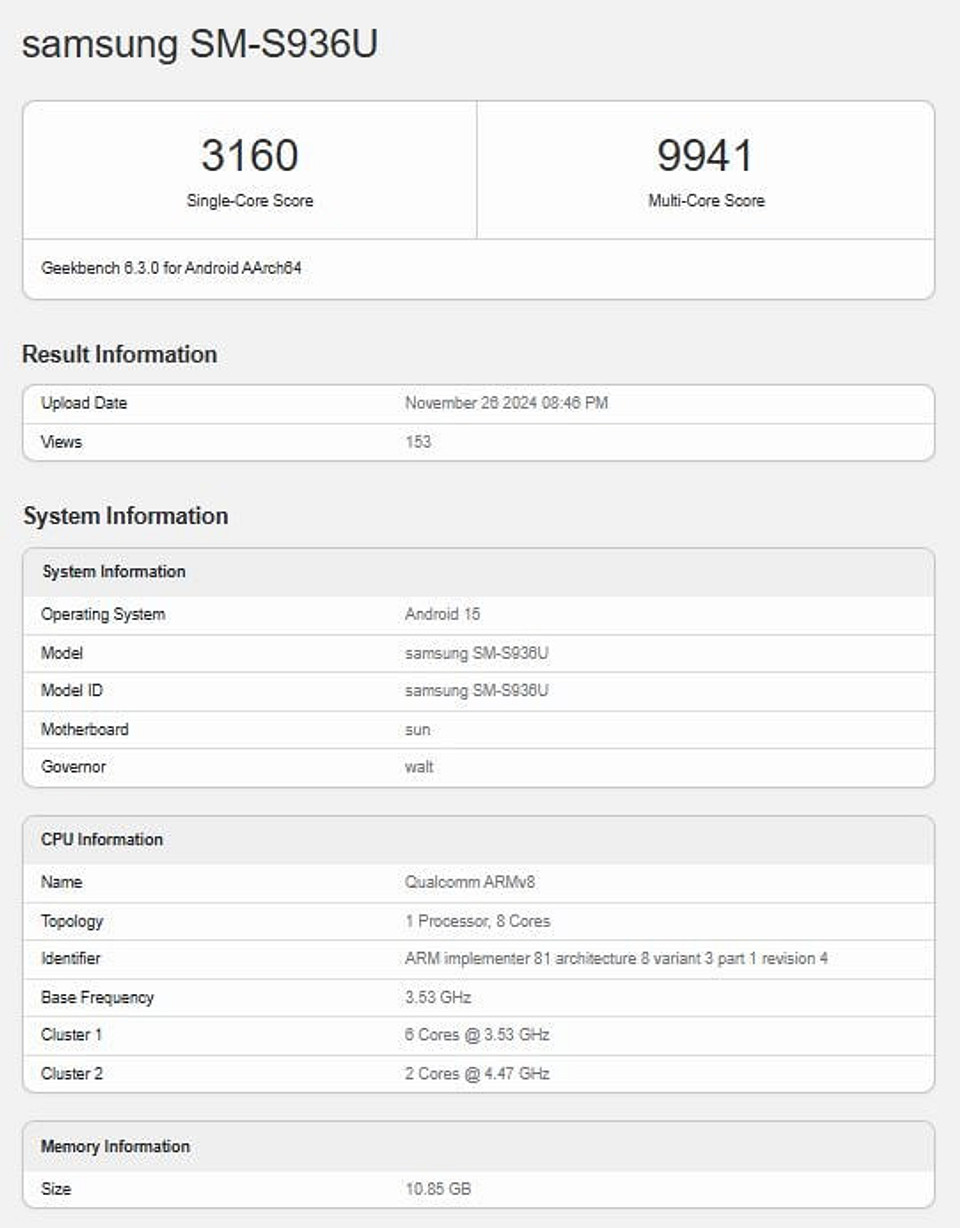This screenshot has height=1228, width=960.
Task: Click the Result Information section heading
Action: tap(120, 354)
